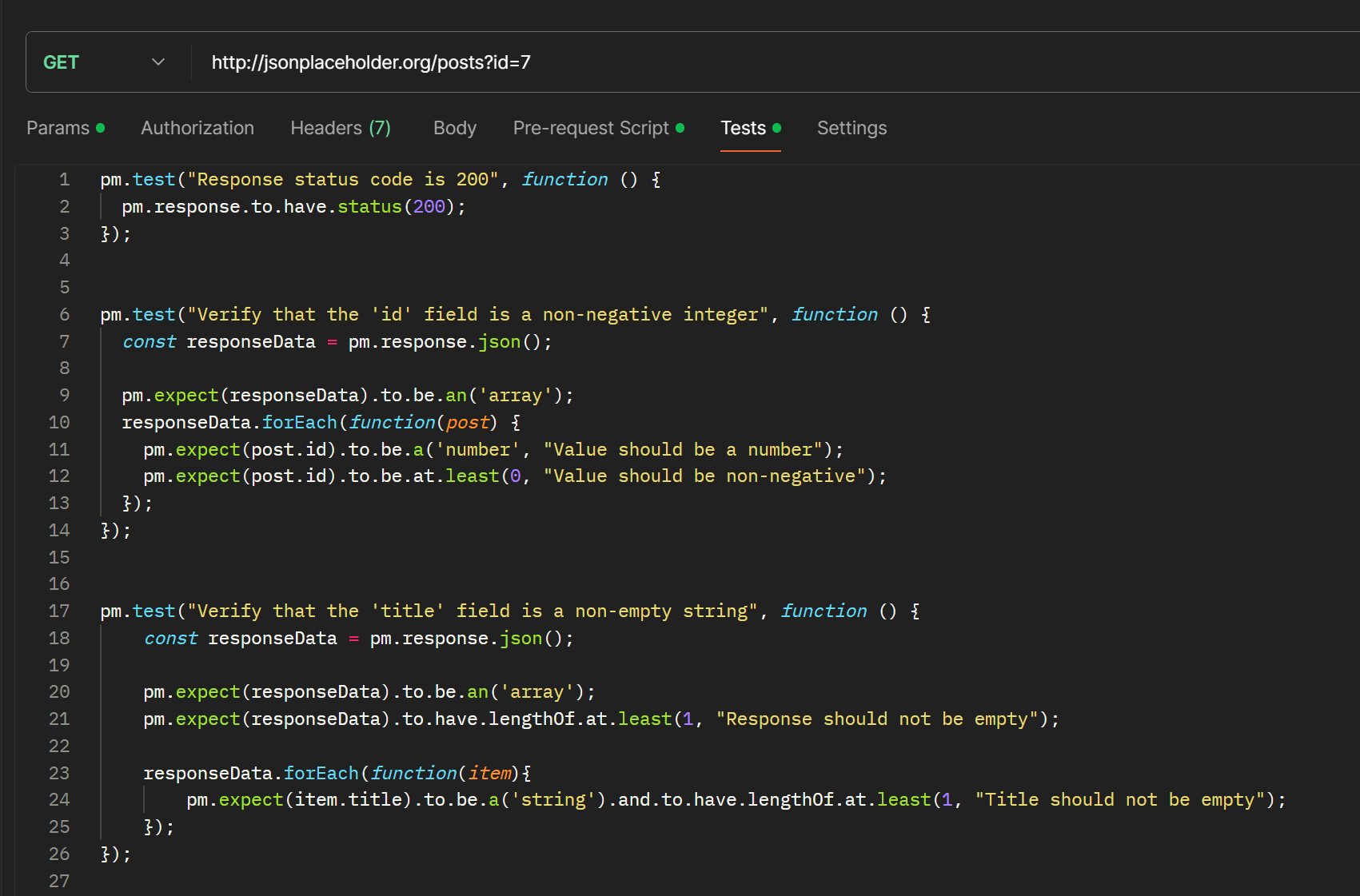The height and width of the screenshot is (896, 1360).
Task: Select the active Tests tab
Action: (743, 128)
